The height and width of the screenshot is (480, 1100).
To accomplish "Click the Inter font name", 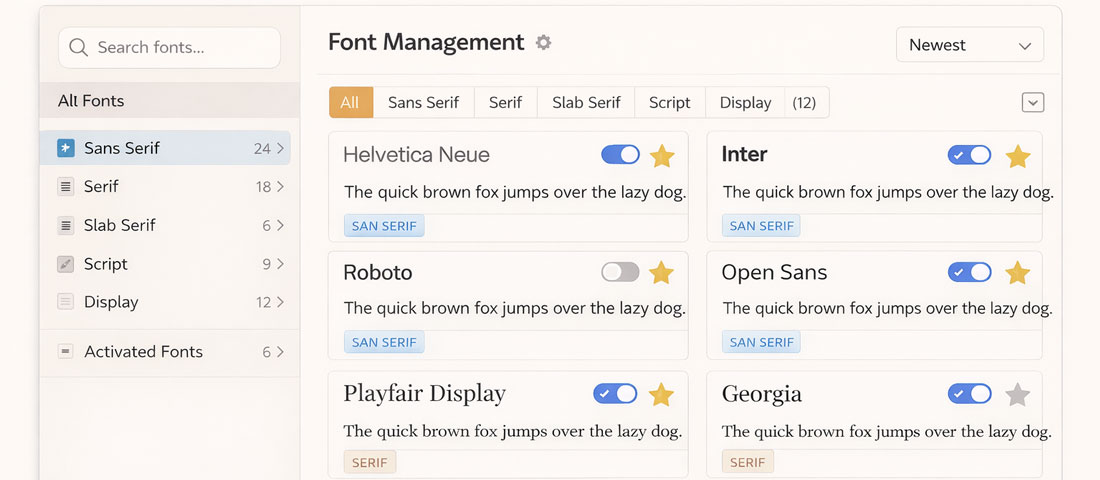I will [x=744, y=154].
